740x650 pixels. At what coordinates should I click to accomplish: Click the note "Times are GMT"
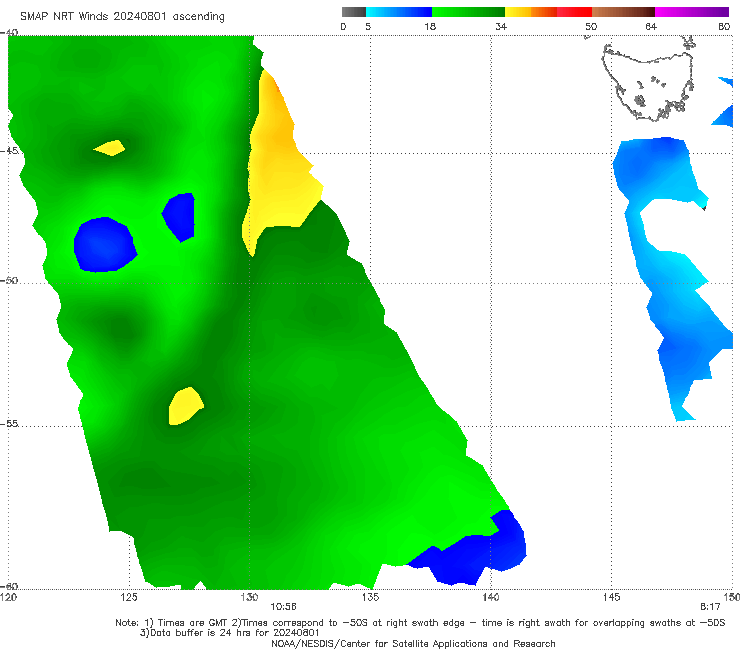click(x=193, y=623)
